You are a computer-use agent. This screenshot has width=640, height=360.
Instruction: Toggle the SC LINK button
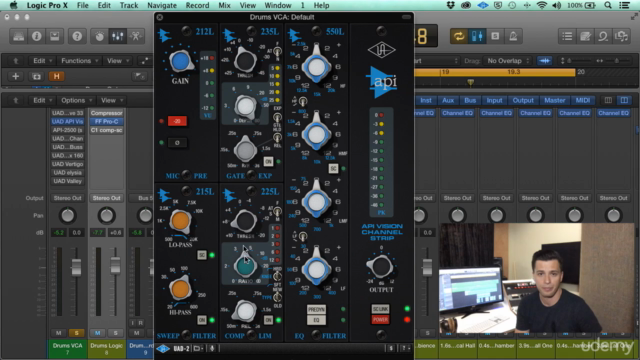click(380, 309)
